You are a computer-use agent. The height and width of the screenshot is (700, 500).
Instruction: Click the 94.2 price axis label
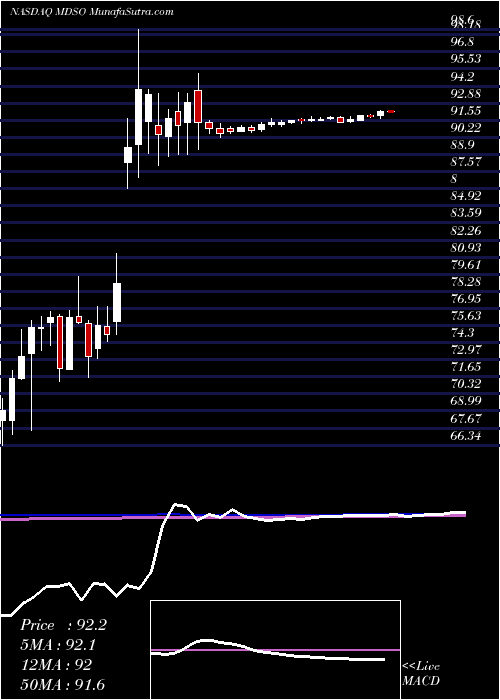point(462,77)
